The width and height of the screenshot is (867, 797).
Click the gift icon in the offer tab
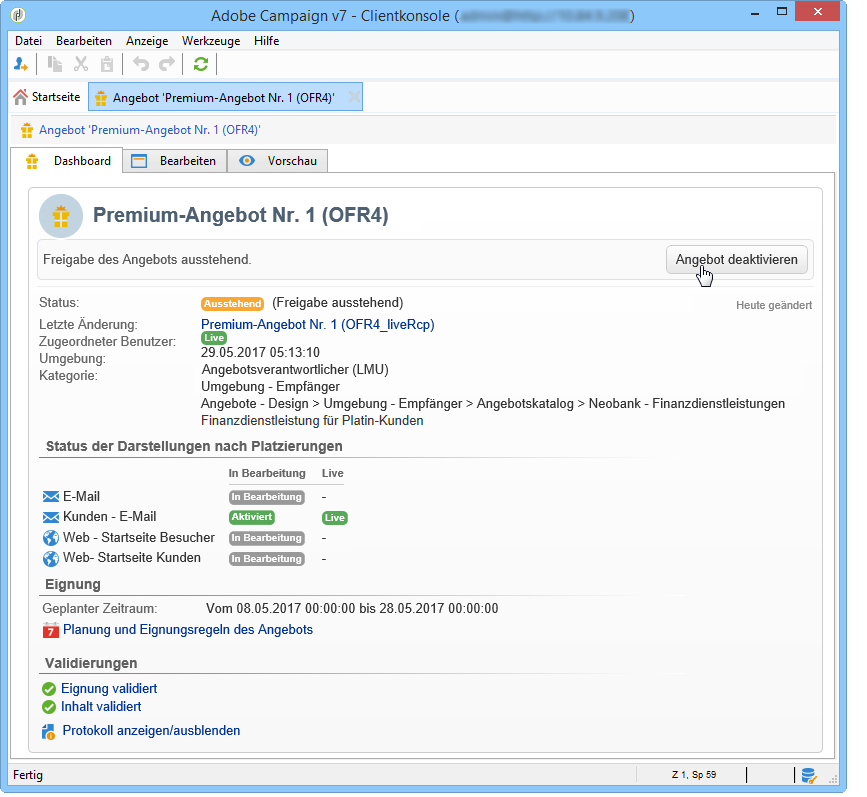[x=101, y=98]
